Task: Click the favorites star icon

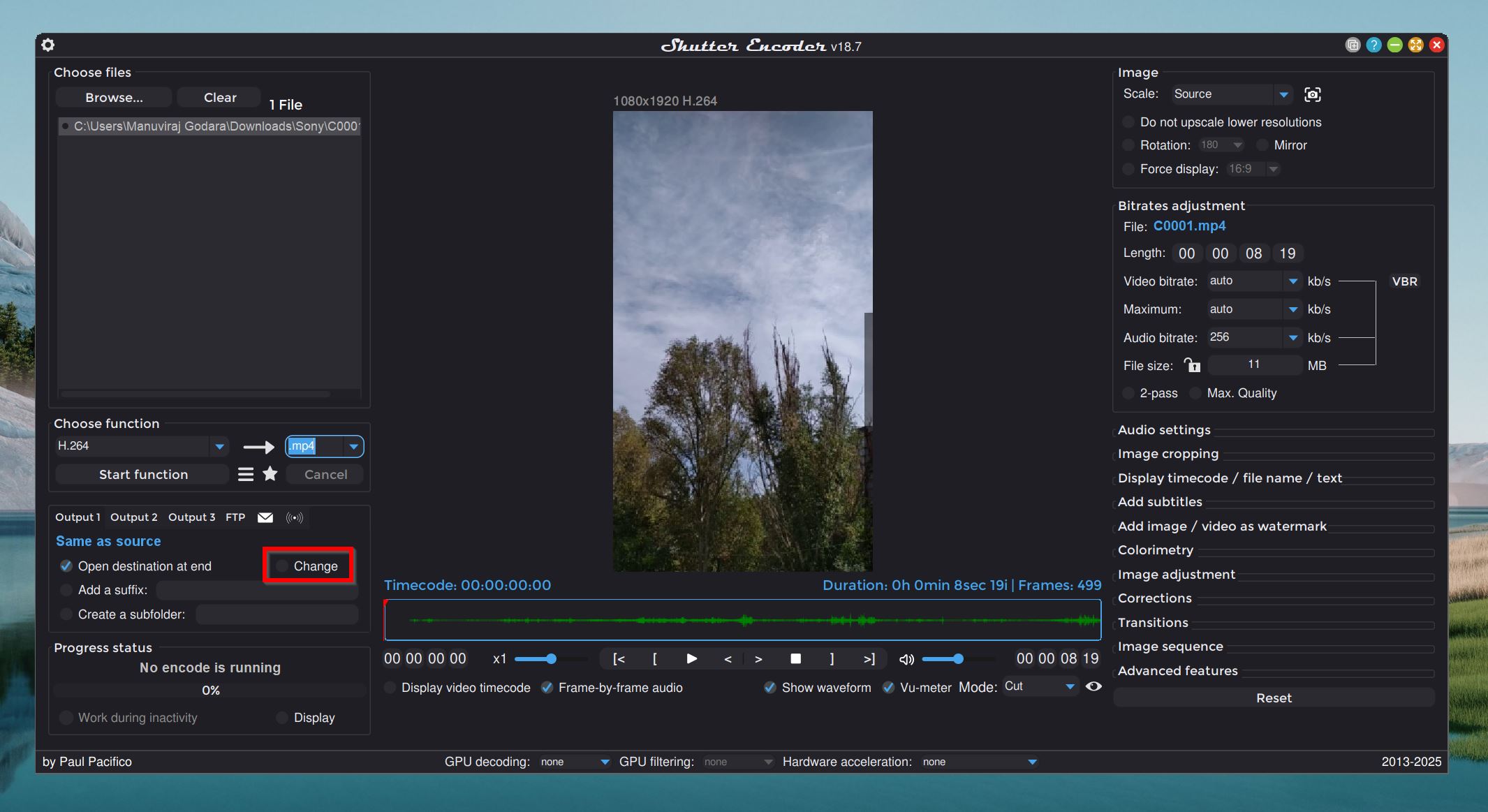Action: (270, 474)
